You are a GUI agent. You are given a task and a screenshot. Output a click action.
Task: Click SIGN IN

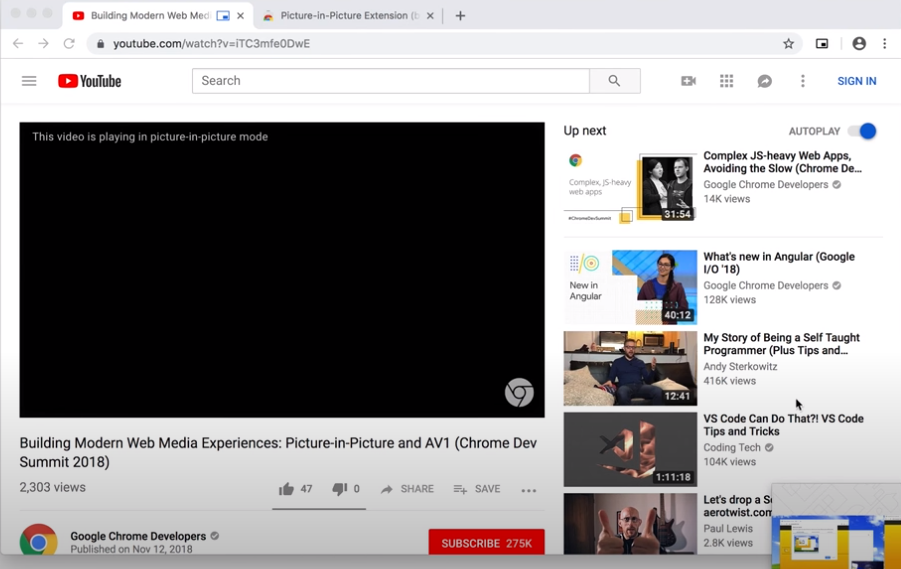pyautogui.click(x=857, y=81)
